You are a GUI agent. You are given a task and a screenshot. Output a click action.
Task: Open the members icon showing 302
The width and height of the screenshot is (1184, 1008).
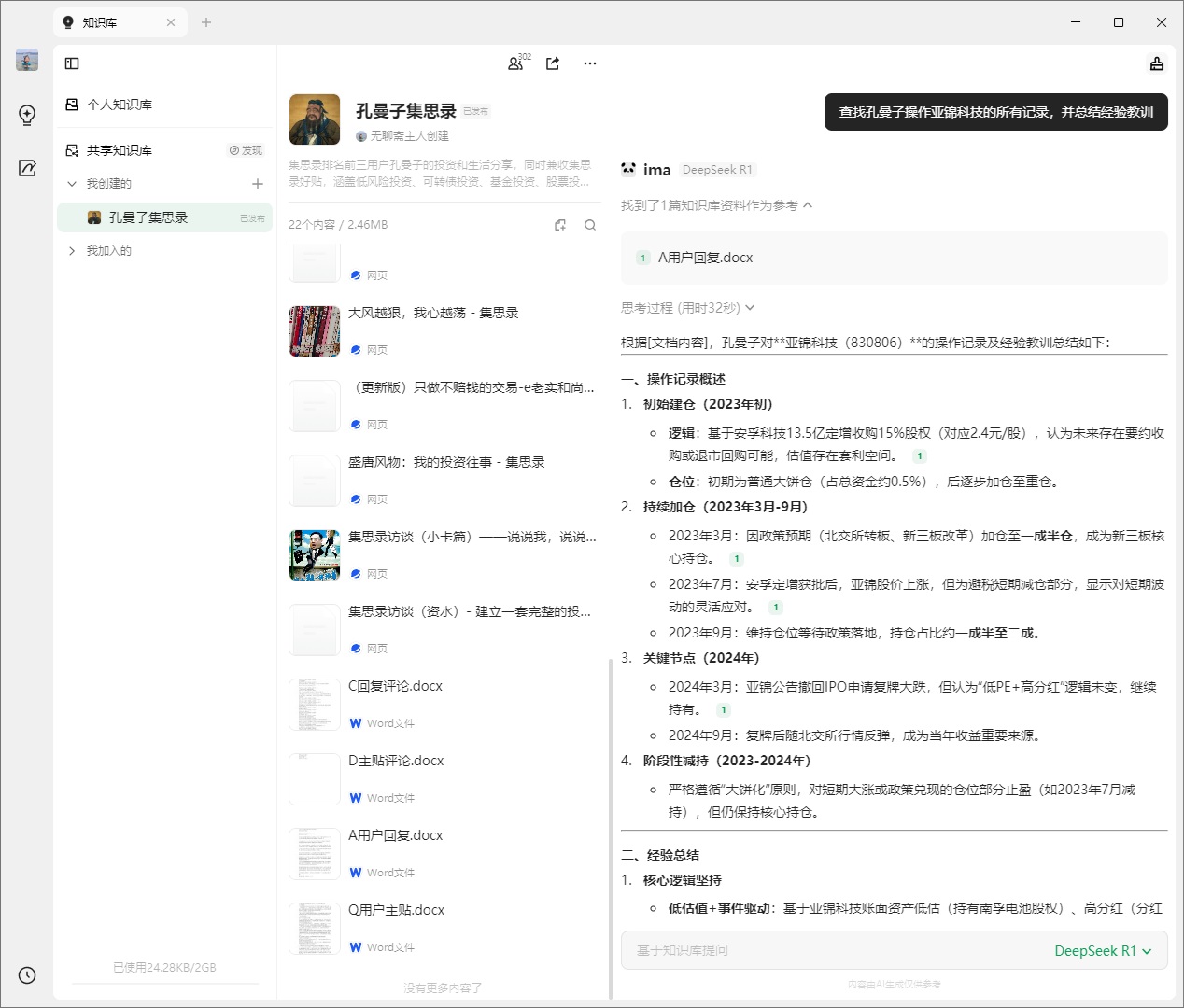click(515, 63)
